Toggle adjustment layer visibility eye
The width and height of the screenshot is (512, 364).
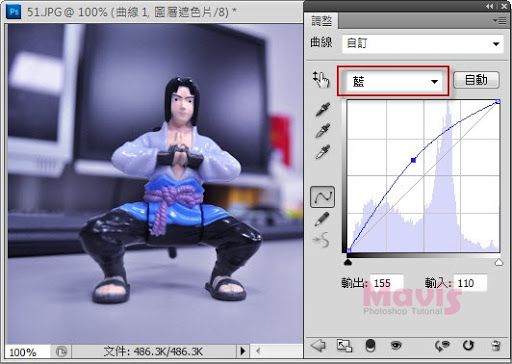point(396,345)
